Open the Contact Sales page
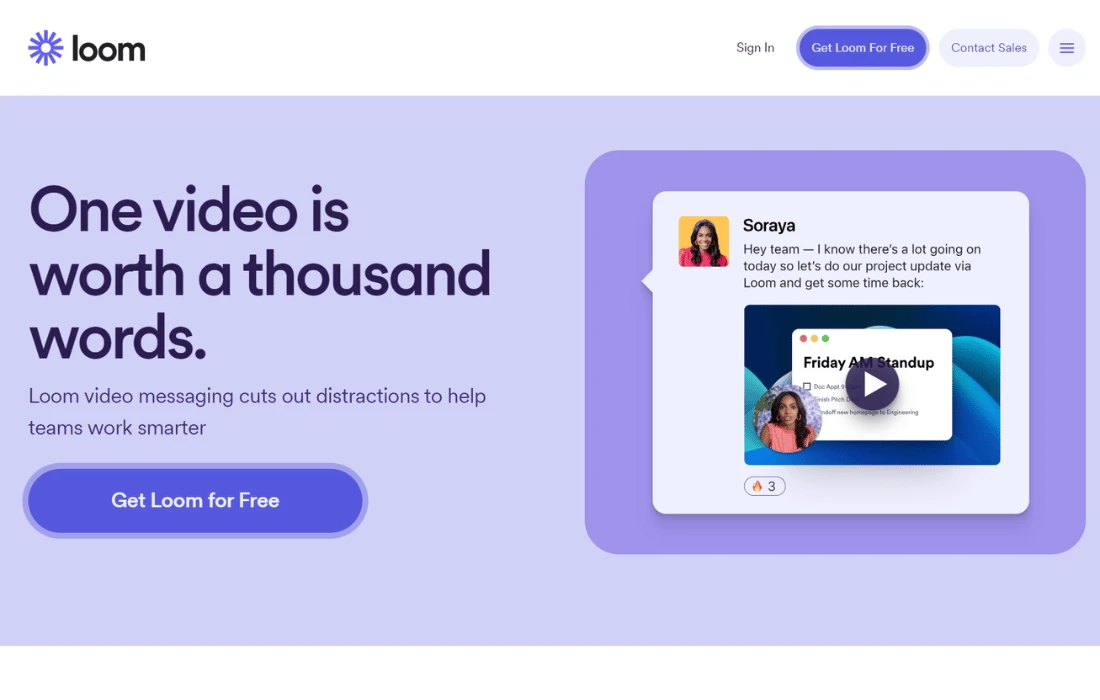Screen dimensions: 1100x700 [988, 48]
